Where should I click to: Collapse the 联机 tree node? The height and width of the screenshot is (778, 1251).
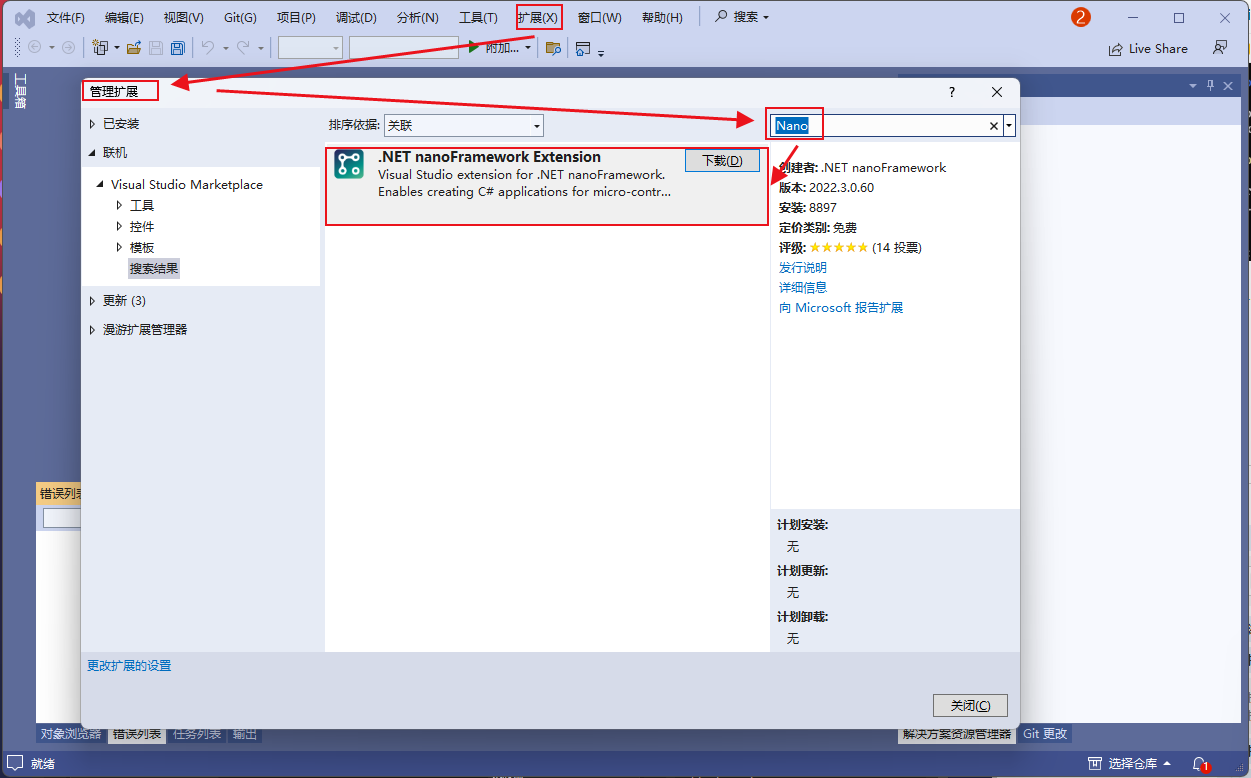pos(92,153)
